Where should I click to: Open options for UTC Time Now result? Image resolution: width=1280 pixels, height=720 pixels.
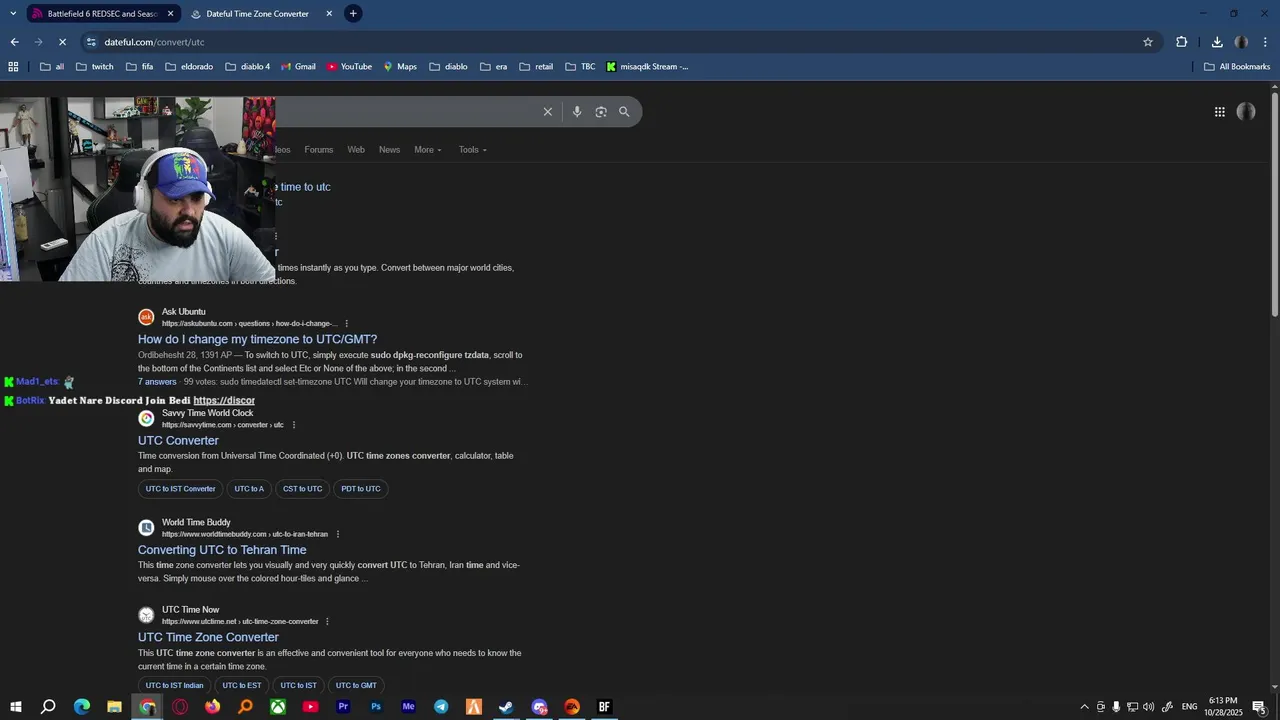[x=327, y=622]
